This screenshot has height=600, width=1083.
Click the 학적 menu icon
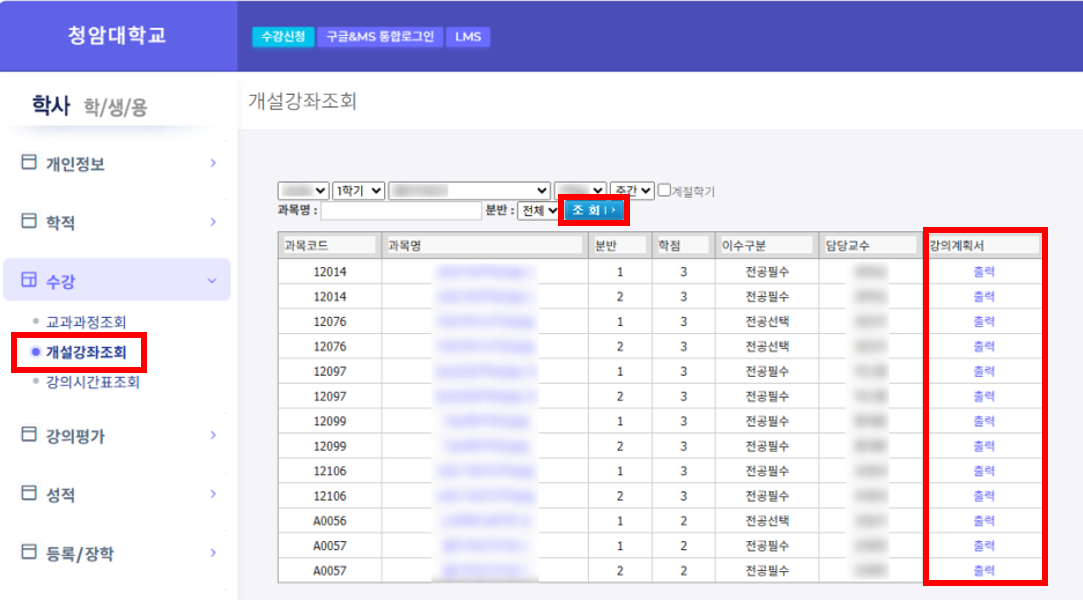coord(28,221)
